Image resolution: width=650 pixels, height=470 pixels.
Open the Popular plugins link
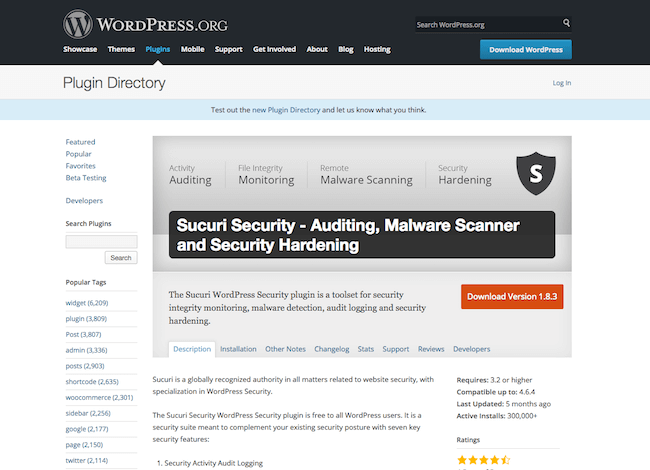click(78, 154)
